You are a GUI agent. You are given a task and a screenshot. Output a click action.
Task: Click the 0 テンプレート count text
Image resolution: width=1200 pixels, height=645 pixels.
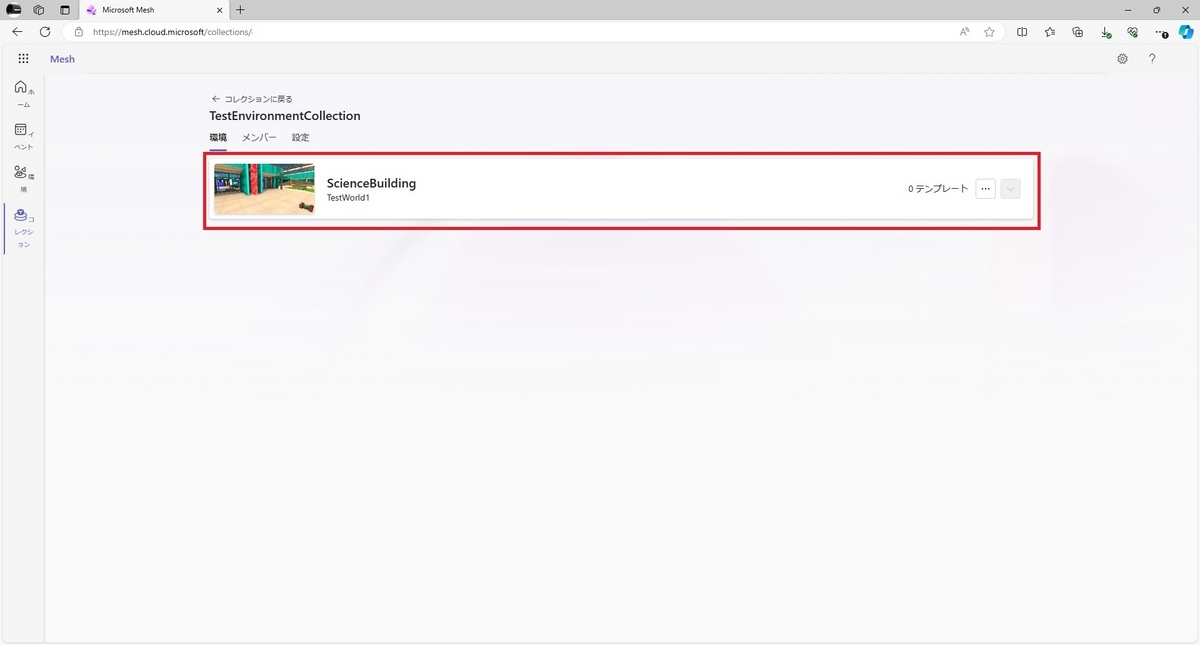tap(938, 189)
